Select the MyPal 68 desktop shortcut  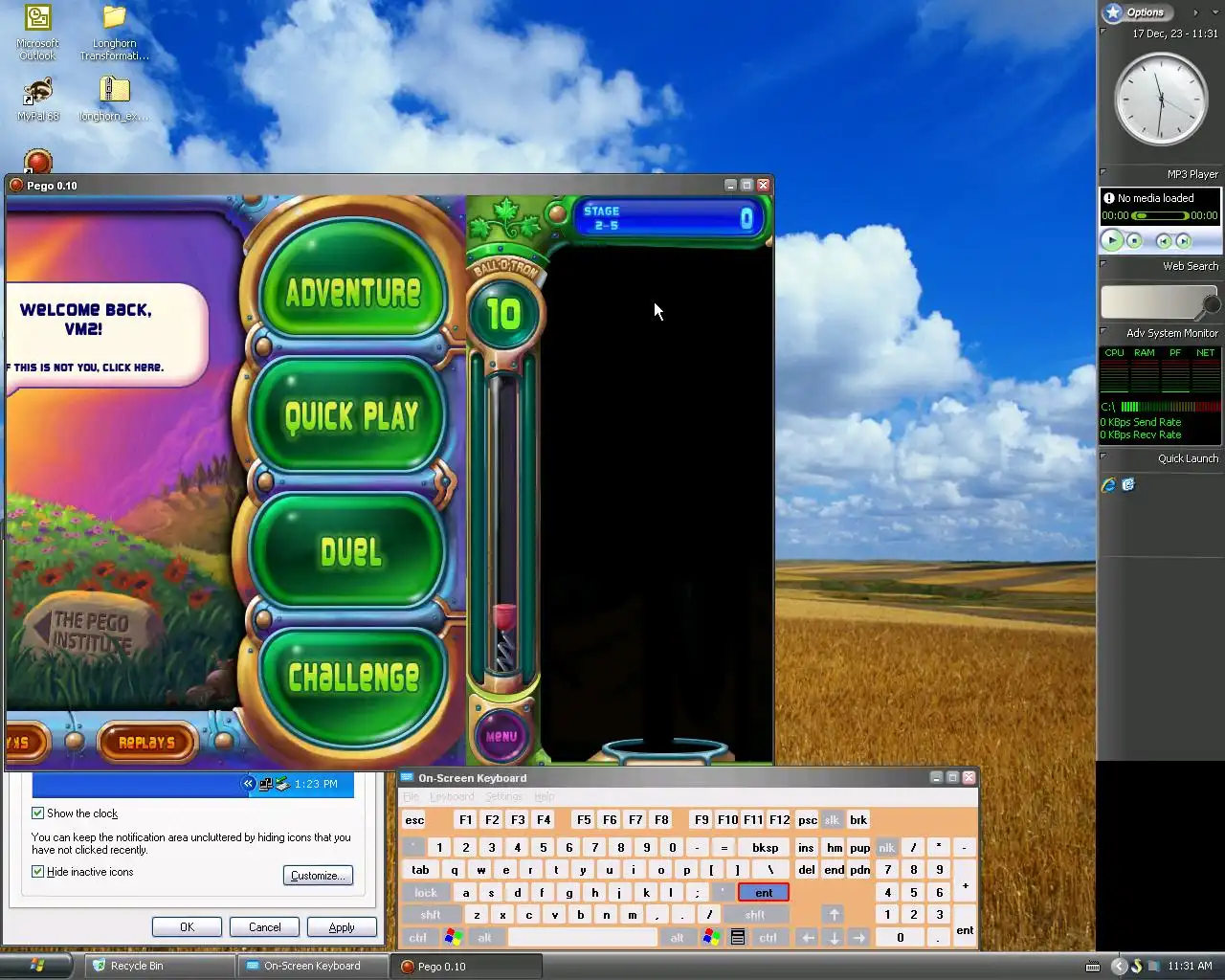point(37,100)
